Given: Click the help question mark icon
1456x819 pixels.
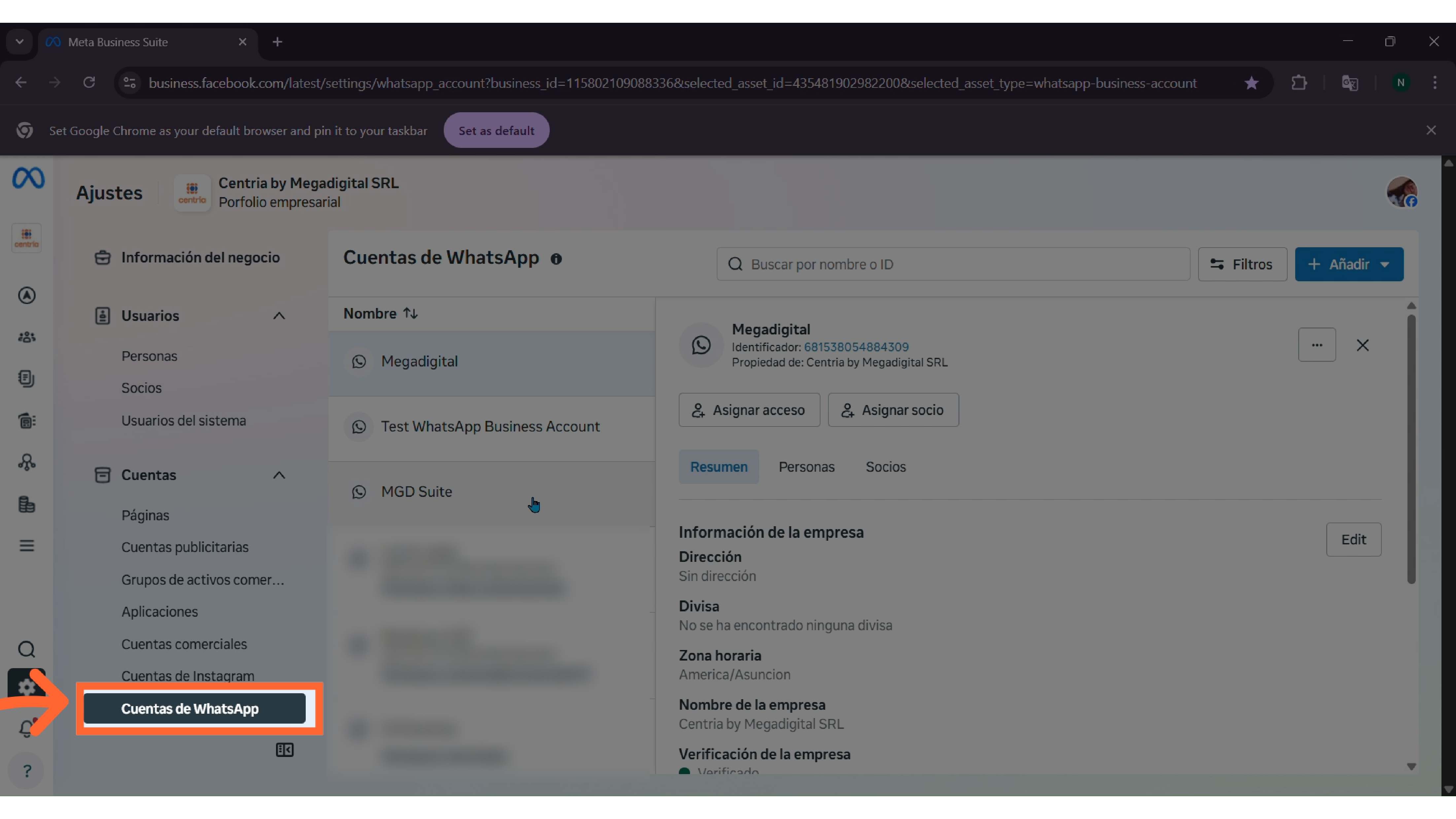Looking at the screenshot, I should pyautogui.click(x=26, y=770).
